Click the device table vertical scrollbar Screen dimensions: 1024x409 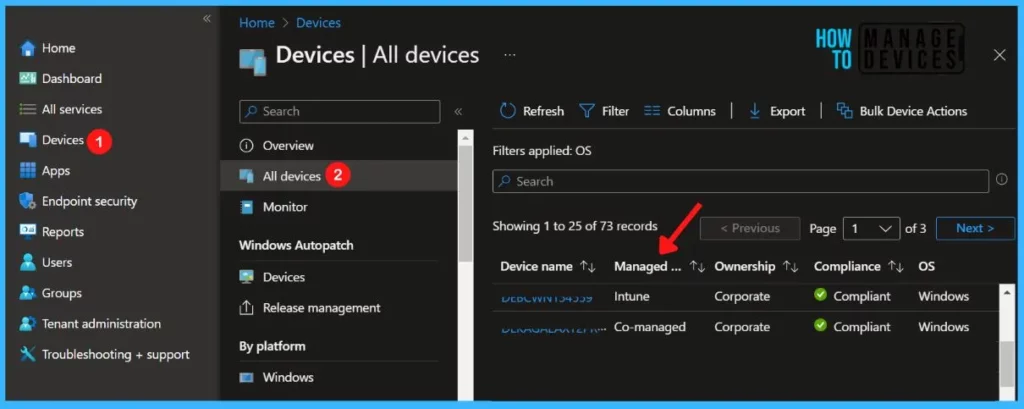[x=1008, y=365]
